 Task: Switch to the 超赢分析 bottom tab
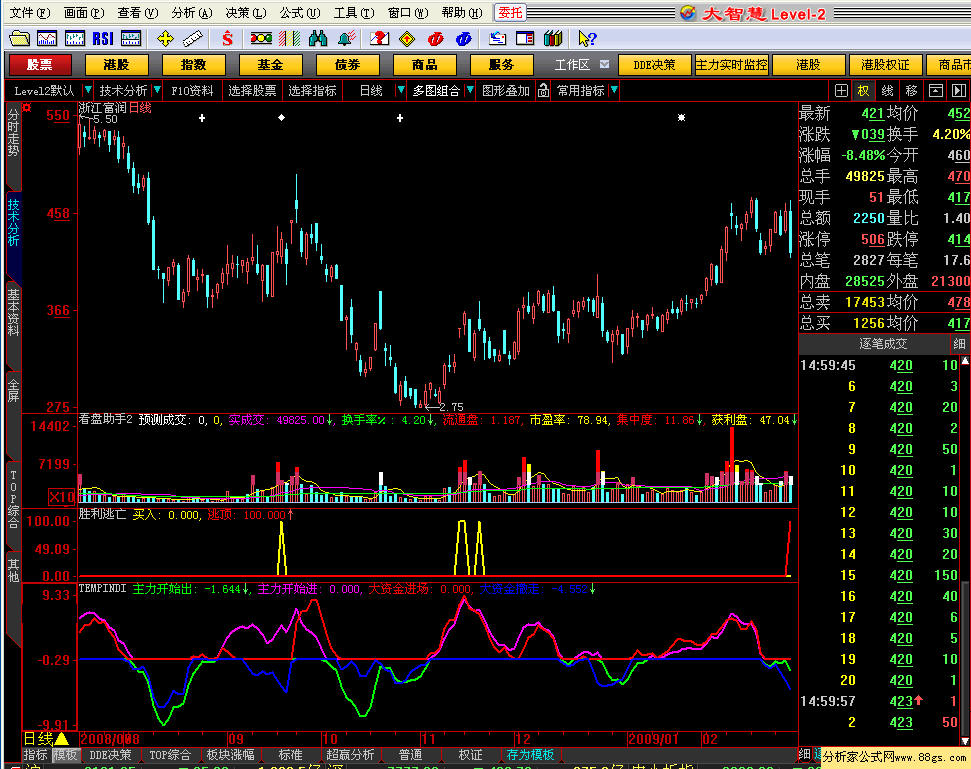350,754
